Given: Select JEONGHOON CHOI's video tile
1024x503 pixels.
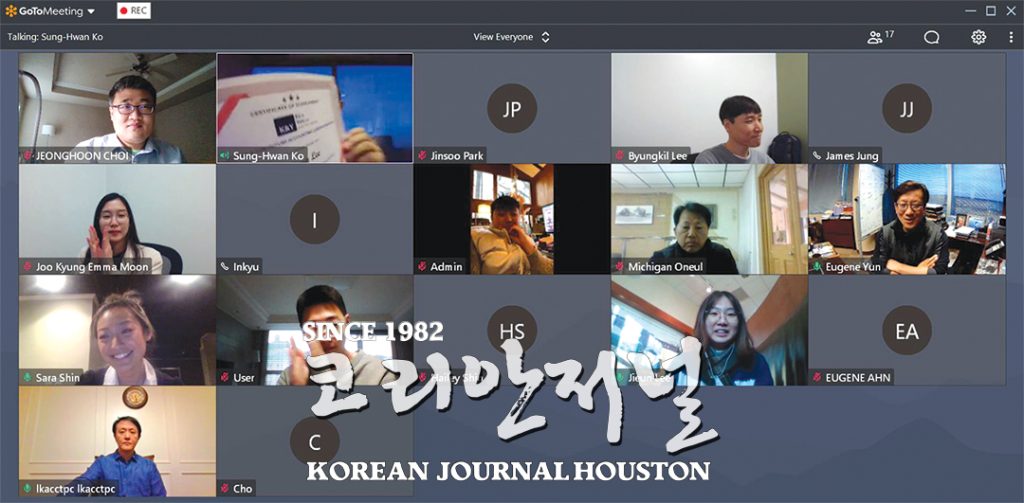Looking at the screenshot, I should point(117,108).
